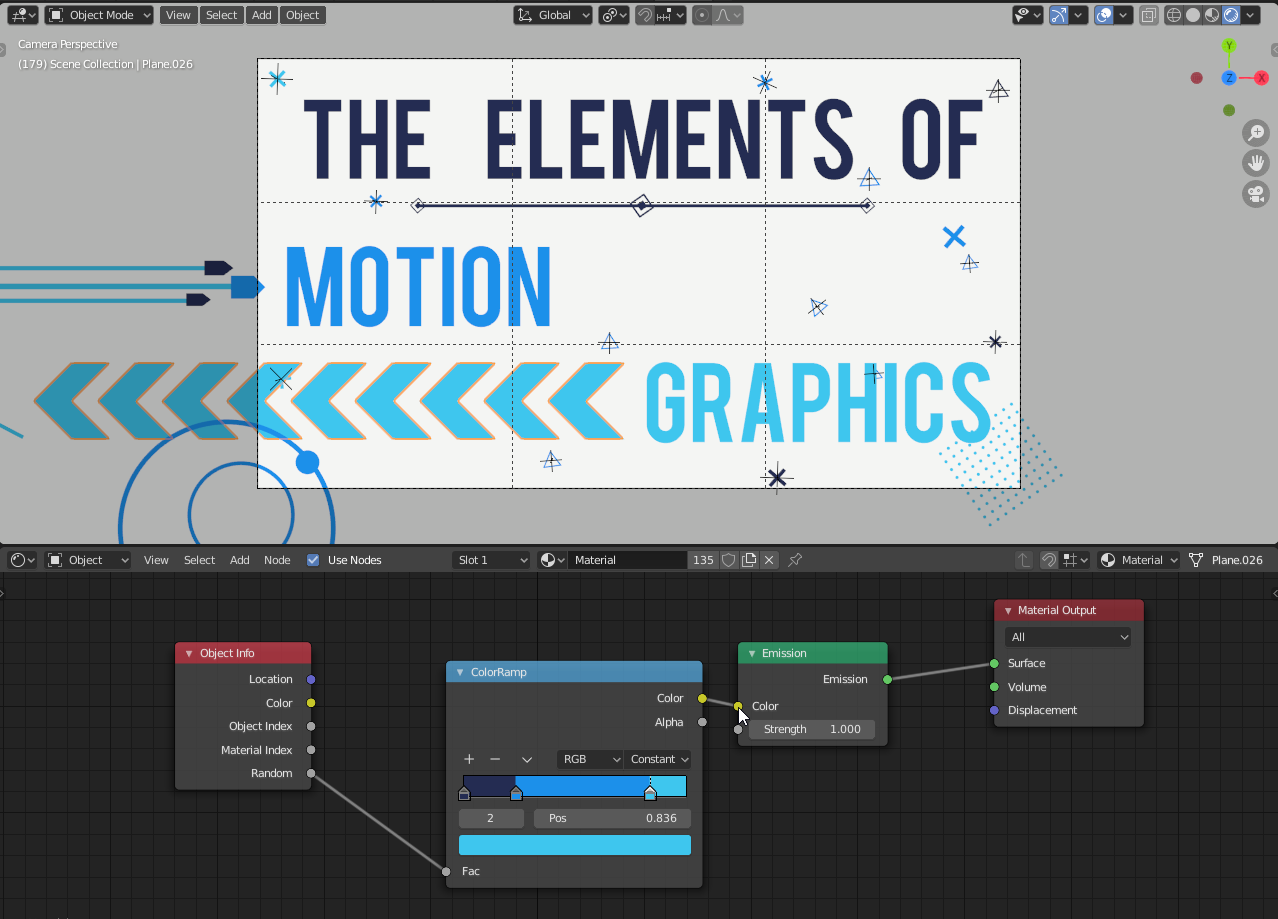Click the blue Z axis gizmo

pos(1229,78)
